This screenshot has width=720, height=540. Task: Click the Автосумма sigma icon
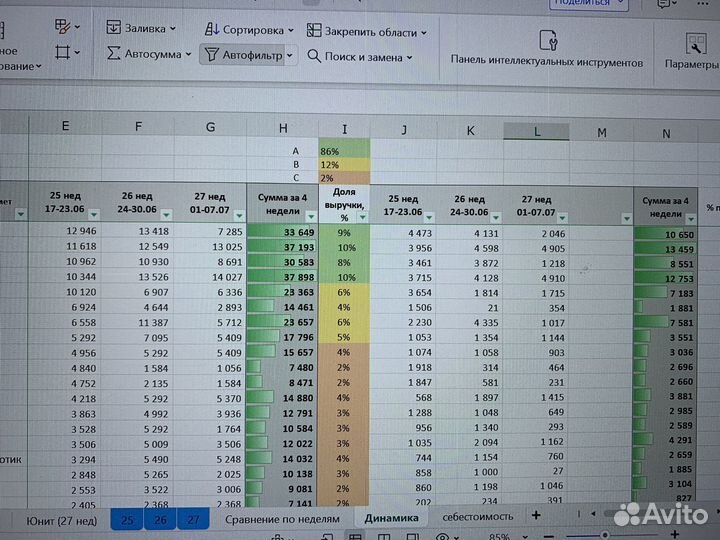[113, 53]
